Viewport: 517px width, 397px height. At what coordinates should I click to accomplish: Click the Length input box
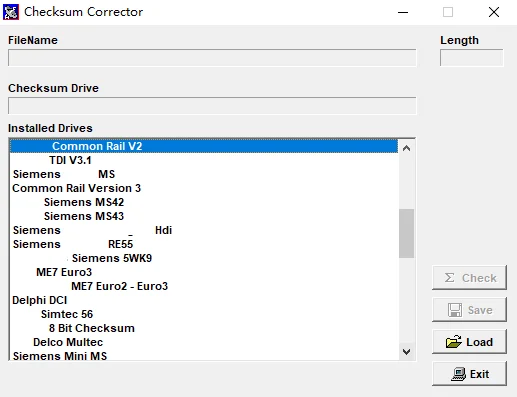(x=472, y=58)
